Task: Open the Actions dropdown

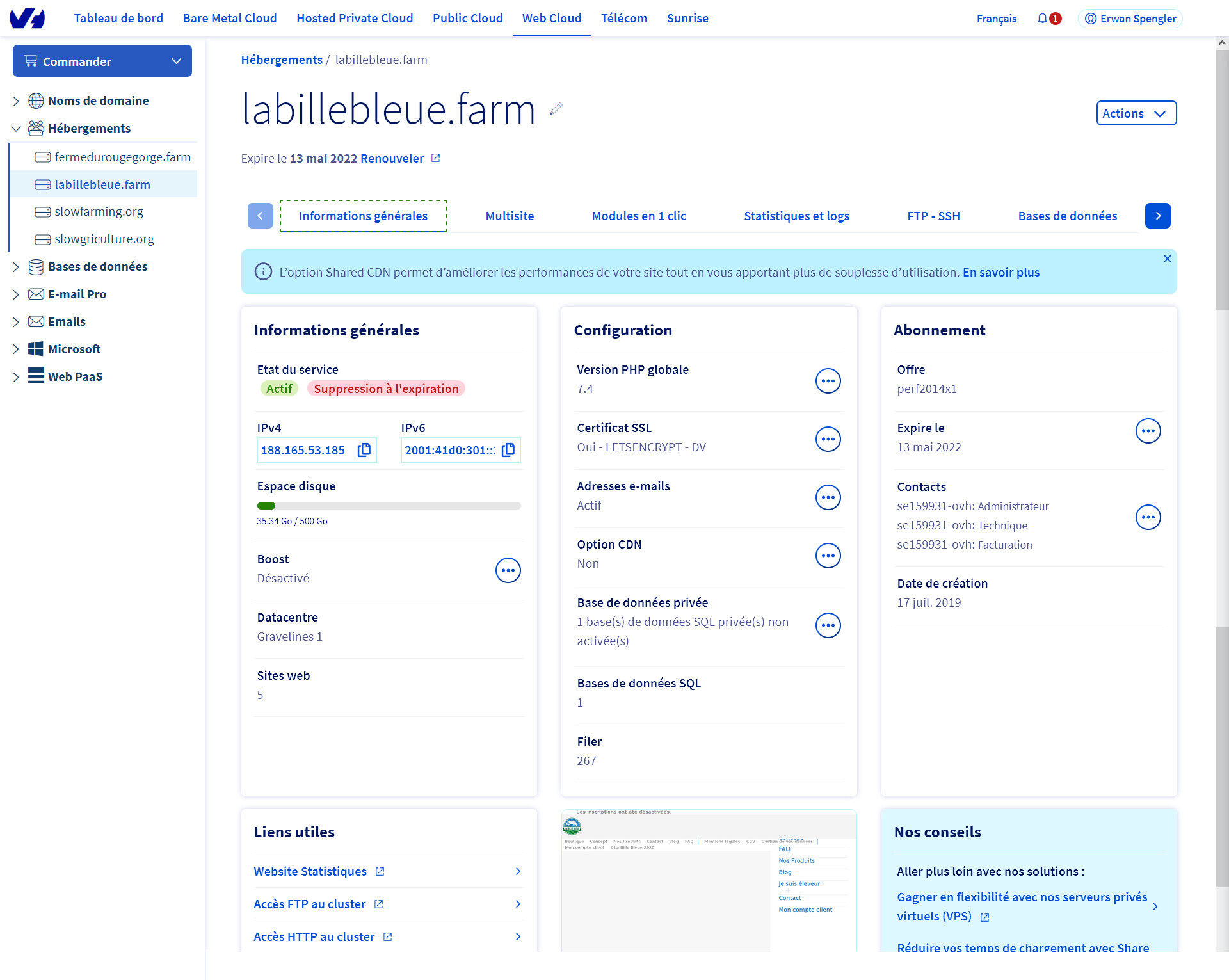Action: pyautogui.click(x=1136, y=113)
